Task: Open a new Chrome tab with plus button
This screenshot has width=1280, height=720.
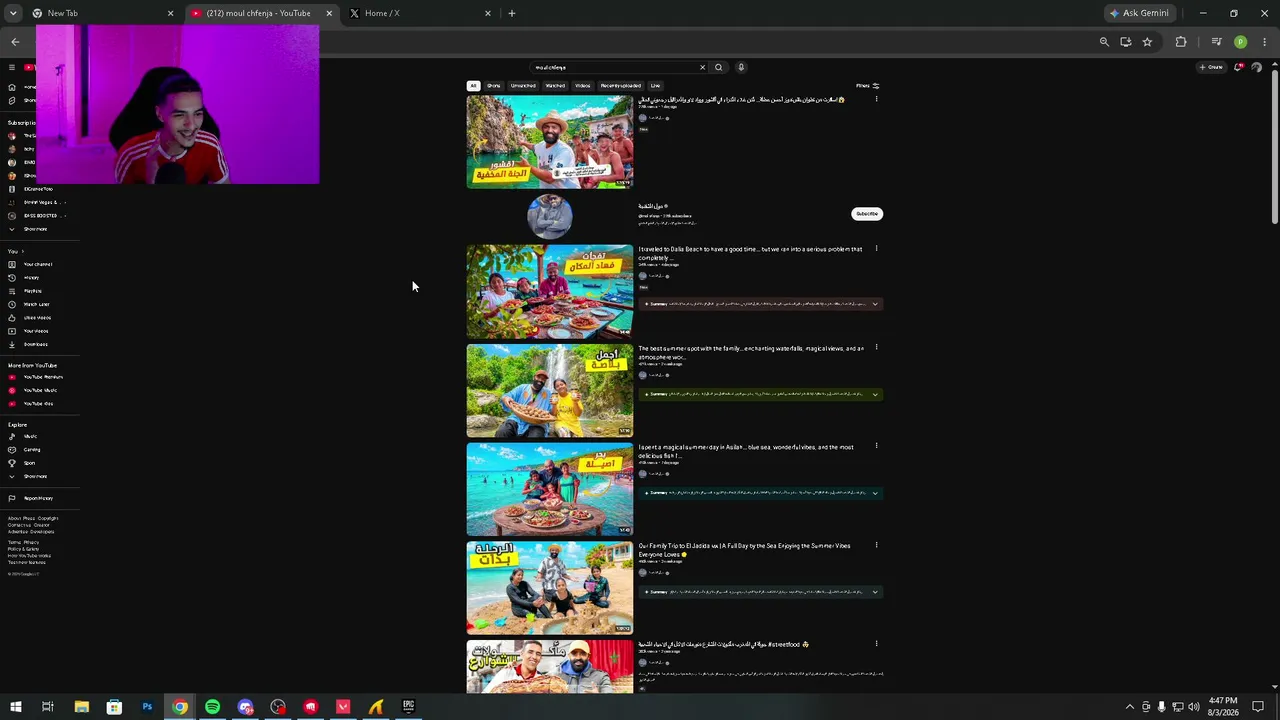Action: tap(512, 13)
